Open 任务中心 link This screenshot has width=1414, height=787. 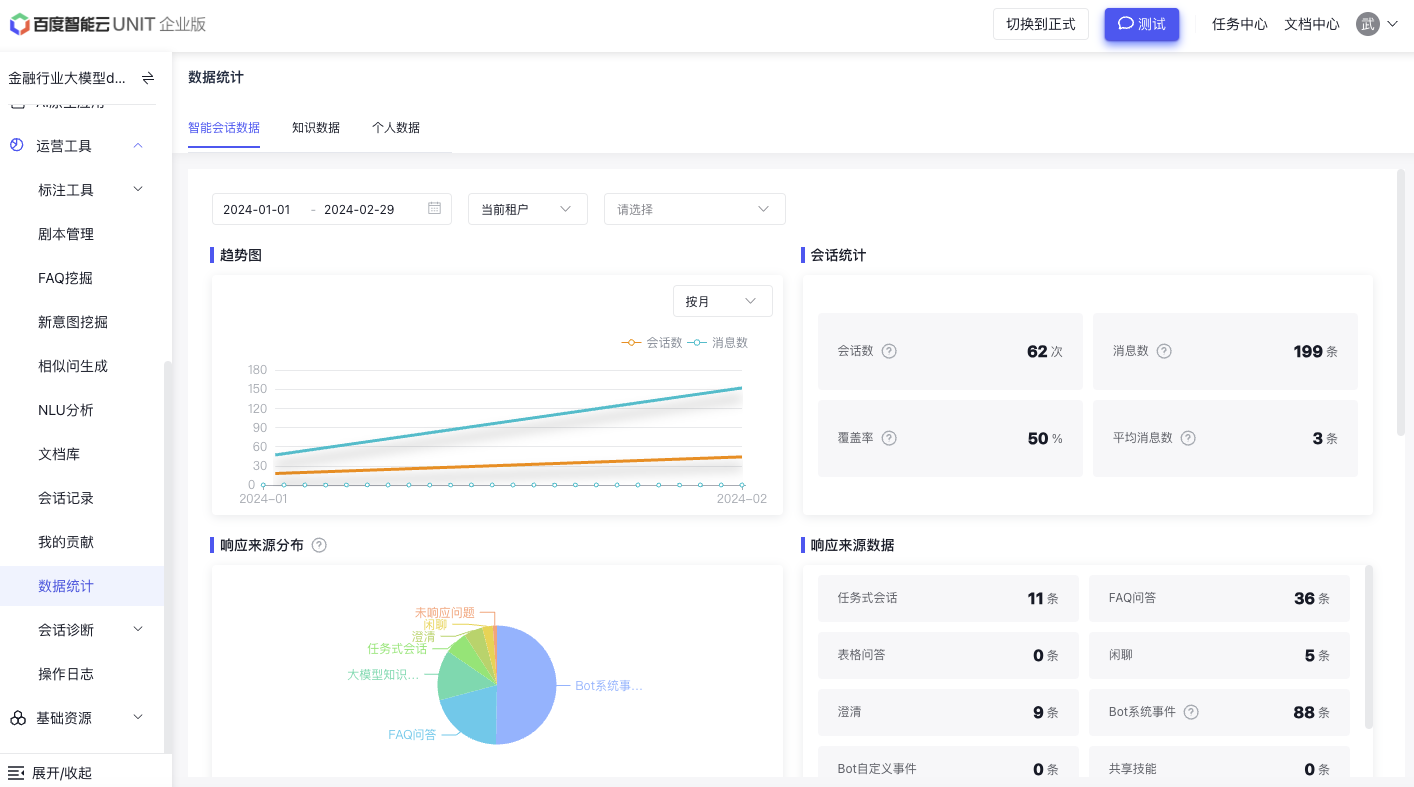pyautogui.click(x=1240, y=24)
